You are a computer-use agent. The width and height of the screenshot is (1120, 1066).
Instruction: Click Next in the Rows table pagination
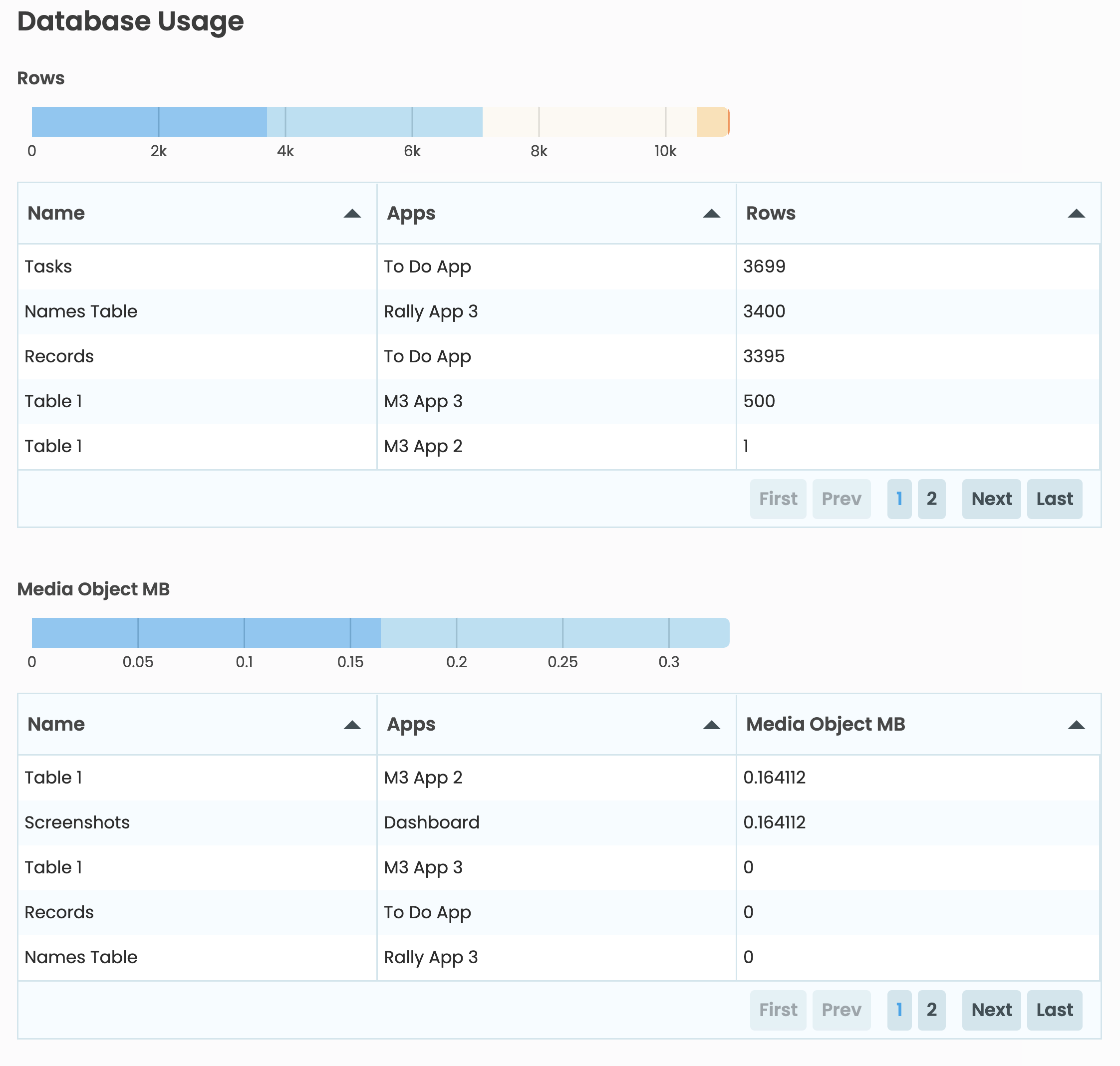click(991, 499)
